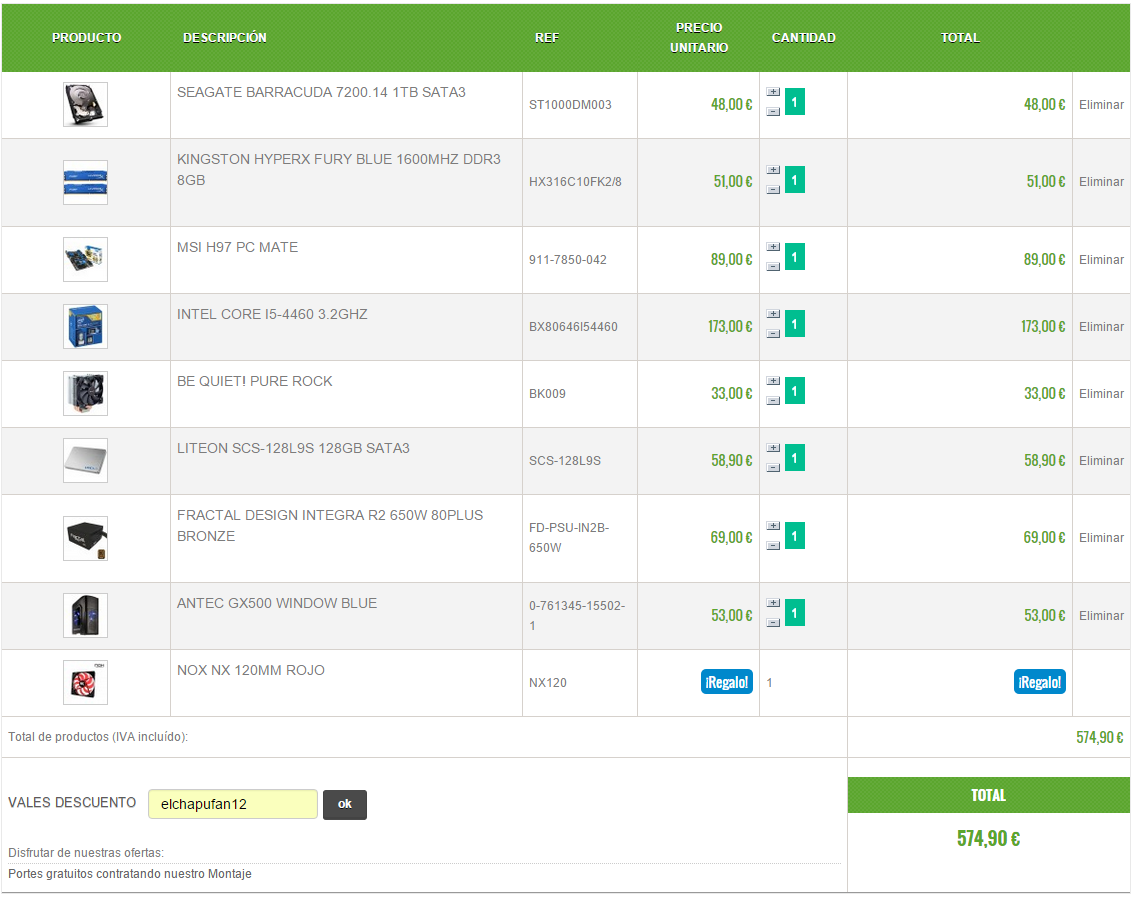Screen dimensions: 1136x897
Task: Open MSI H97 PC MATE description
Action: [238, 247]
